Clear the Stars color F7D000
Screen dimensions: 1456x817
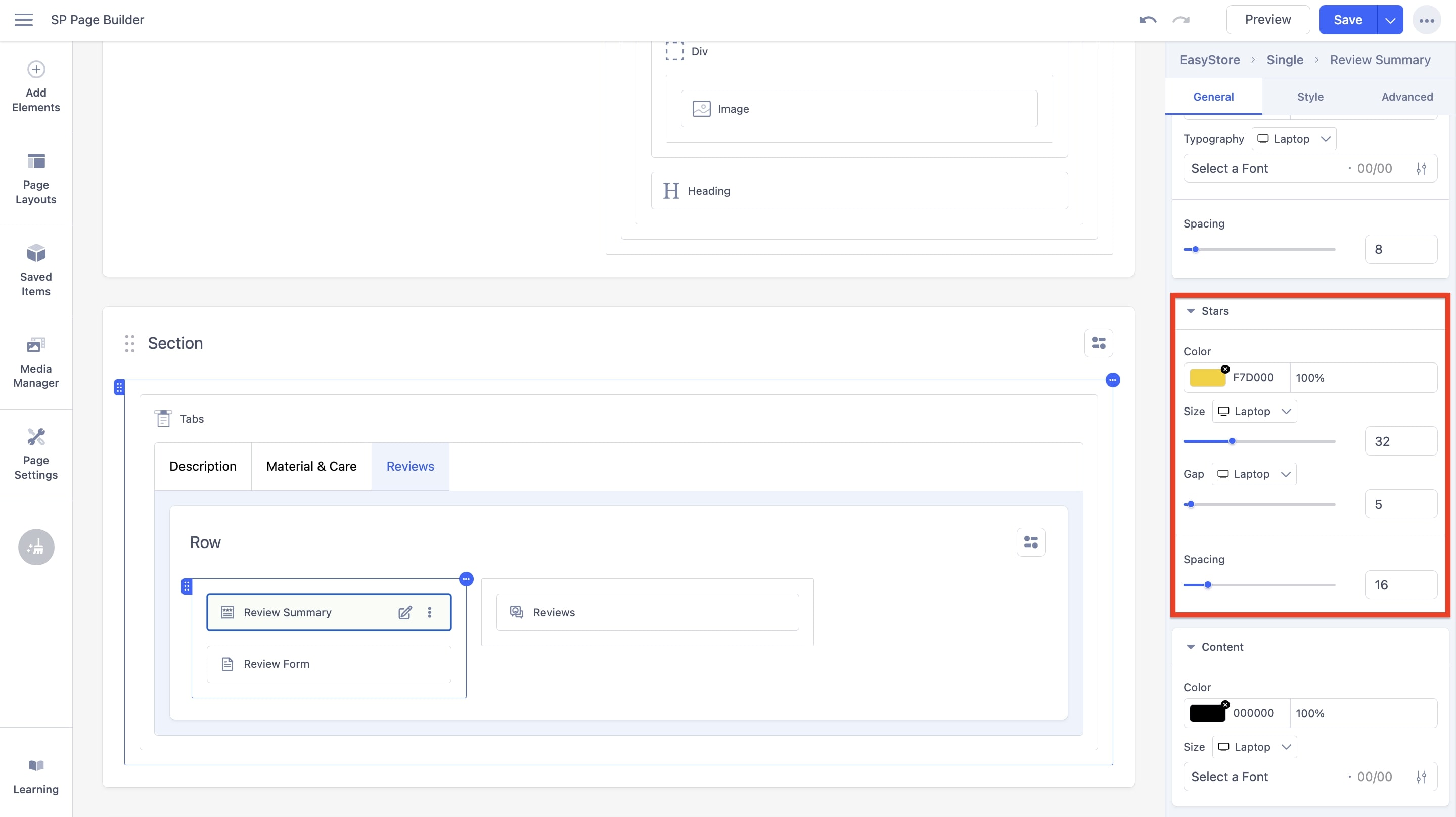point(1225,369)
